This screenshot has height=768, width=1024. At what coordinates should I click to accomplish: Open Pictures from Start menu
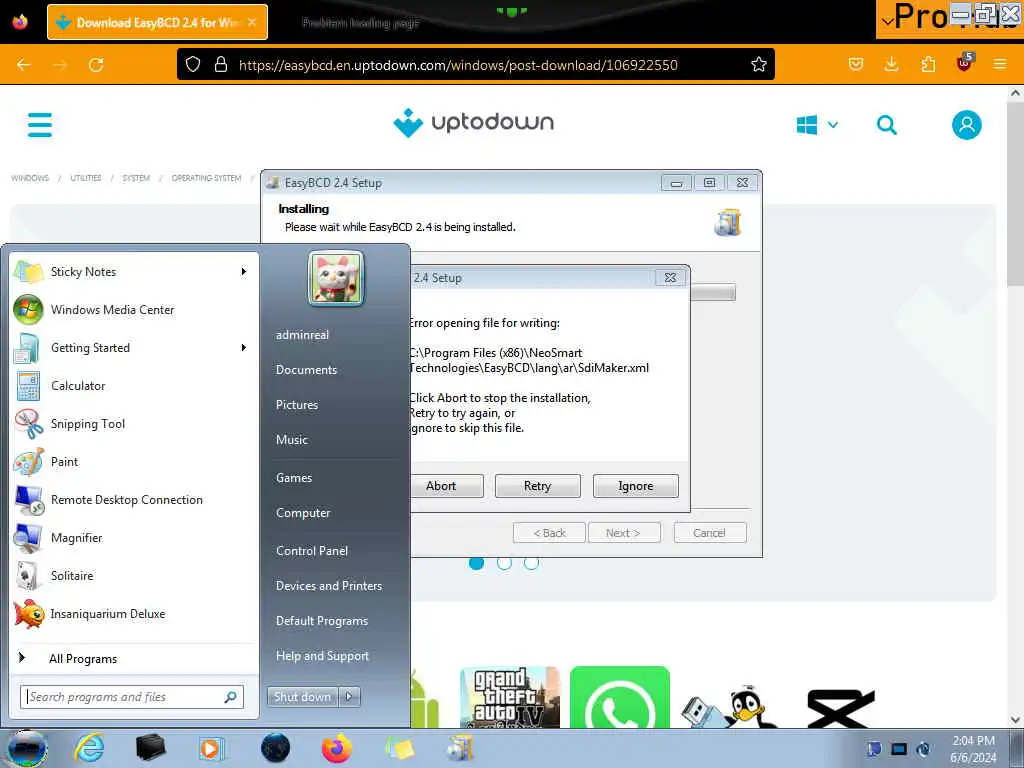pyautogui.click(x=297, y=405)
